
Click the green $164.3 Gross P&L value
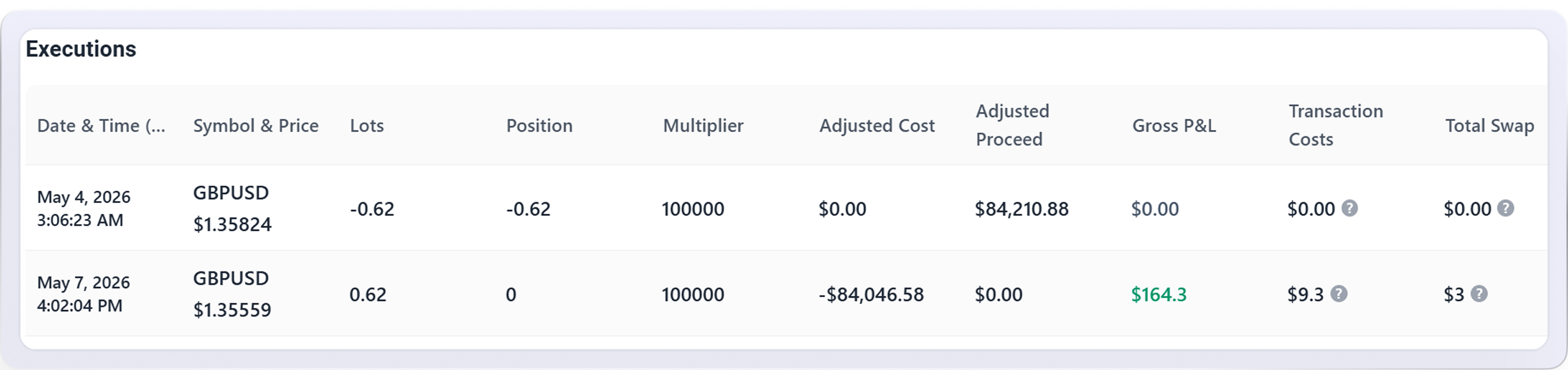(1159, 294)
